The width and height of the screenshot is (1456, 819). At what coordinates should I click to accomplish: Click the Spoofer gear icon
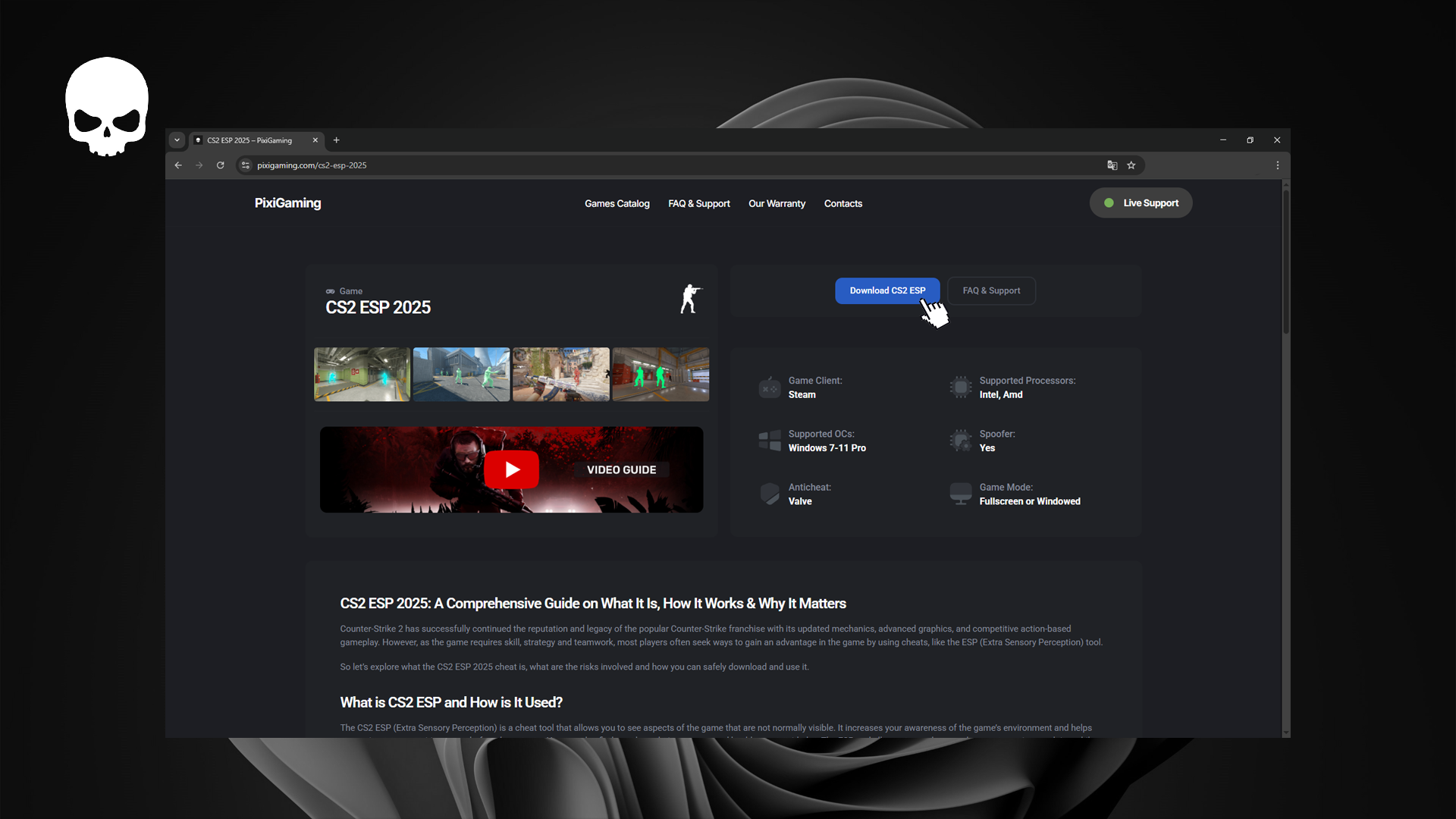960,441
